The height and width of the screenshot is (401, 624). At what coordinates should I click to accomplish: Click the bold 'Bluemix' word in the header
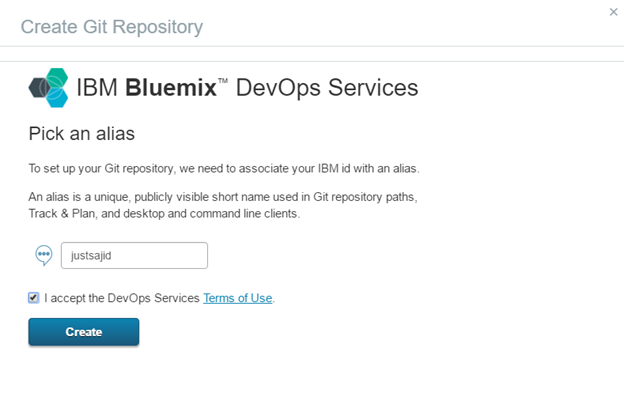tap(171, 88)
